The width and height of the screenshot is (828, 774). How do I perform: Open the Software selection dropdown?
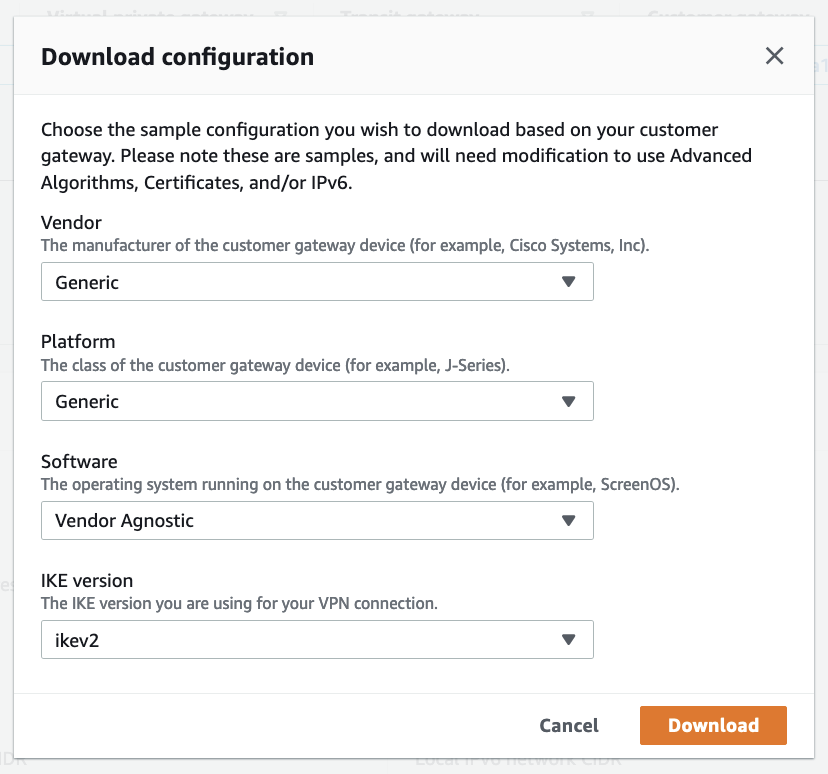[x=317, y=520]
